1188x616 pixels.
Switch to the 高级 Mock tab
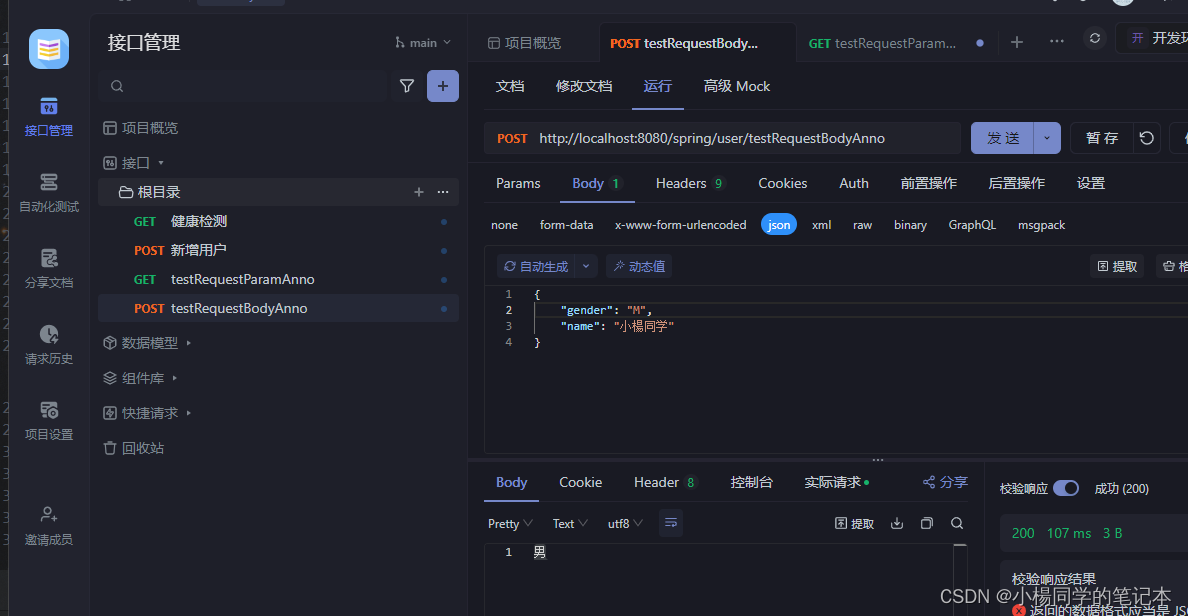pos(736,86)
